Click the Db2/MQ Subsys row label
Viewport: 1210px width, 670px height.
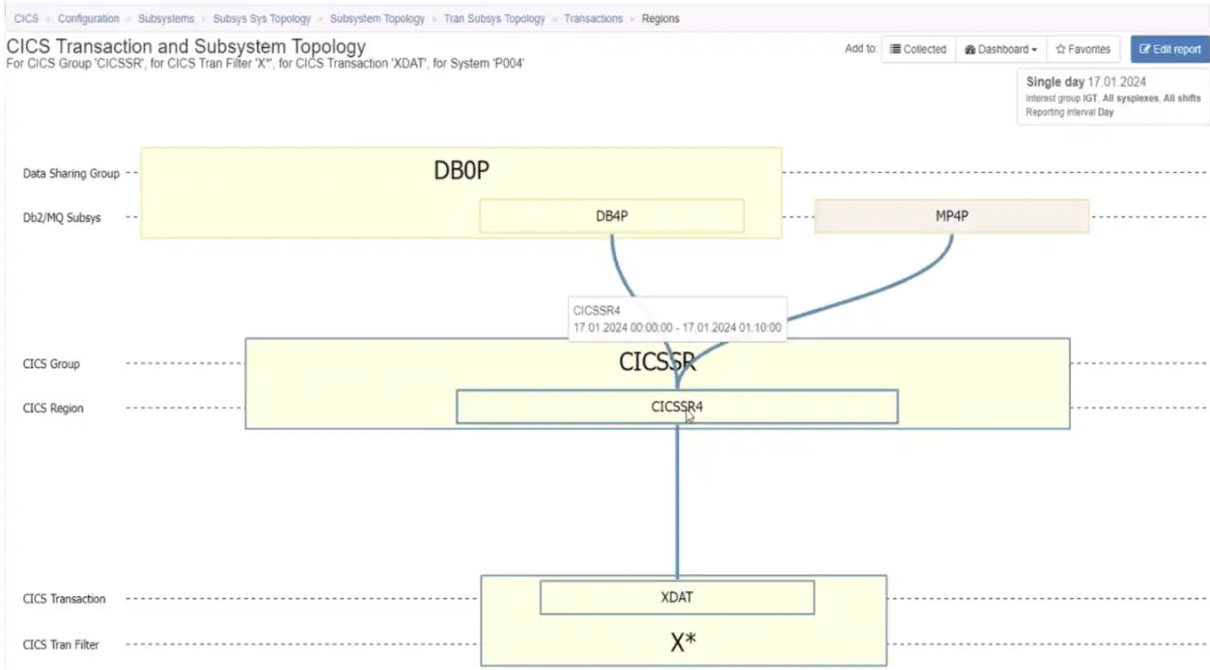tap(62, 217)
